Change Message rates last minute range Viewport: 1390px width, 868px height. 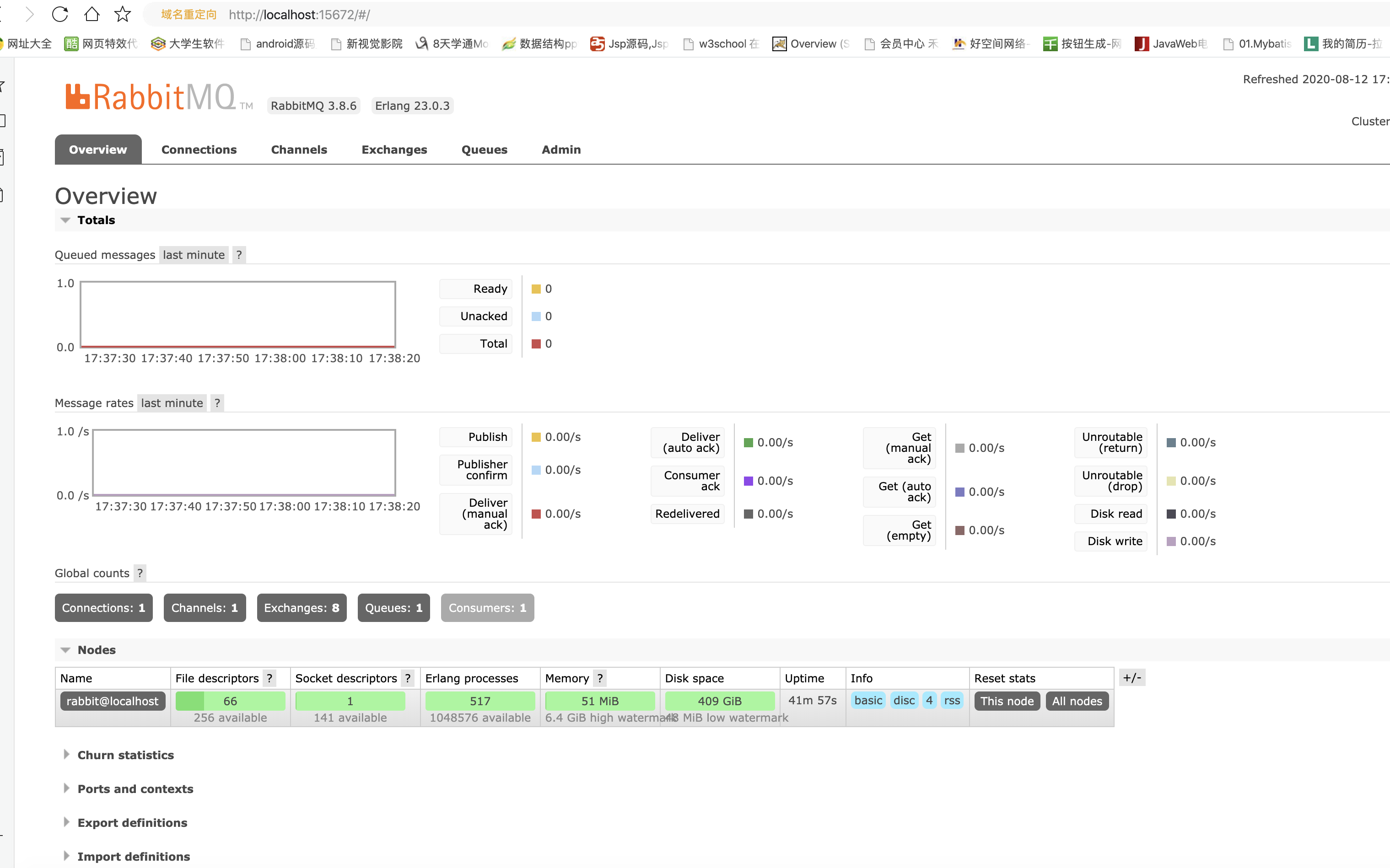(x=172, y=403)
